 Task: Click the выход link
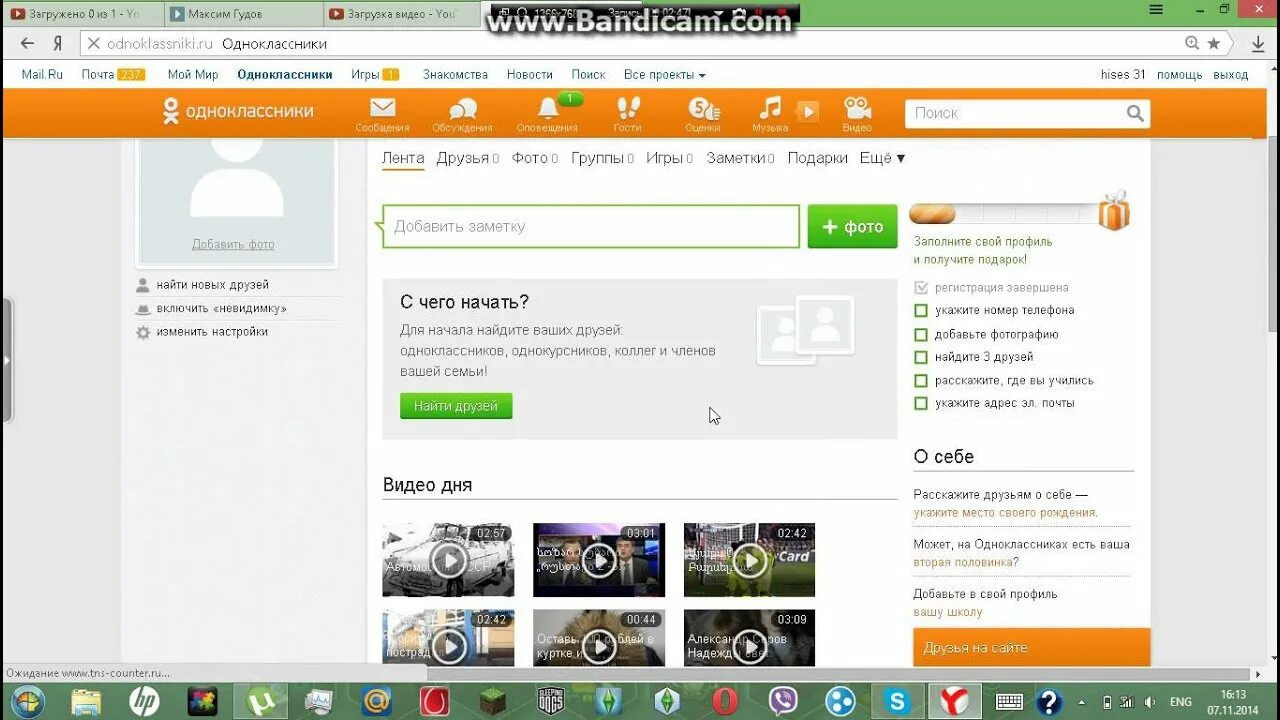(x=1231, y=75)
